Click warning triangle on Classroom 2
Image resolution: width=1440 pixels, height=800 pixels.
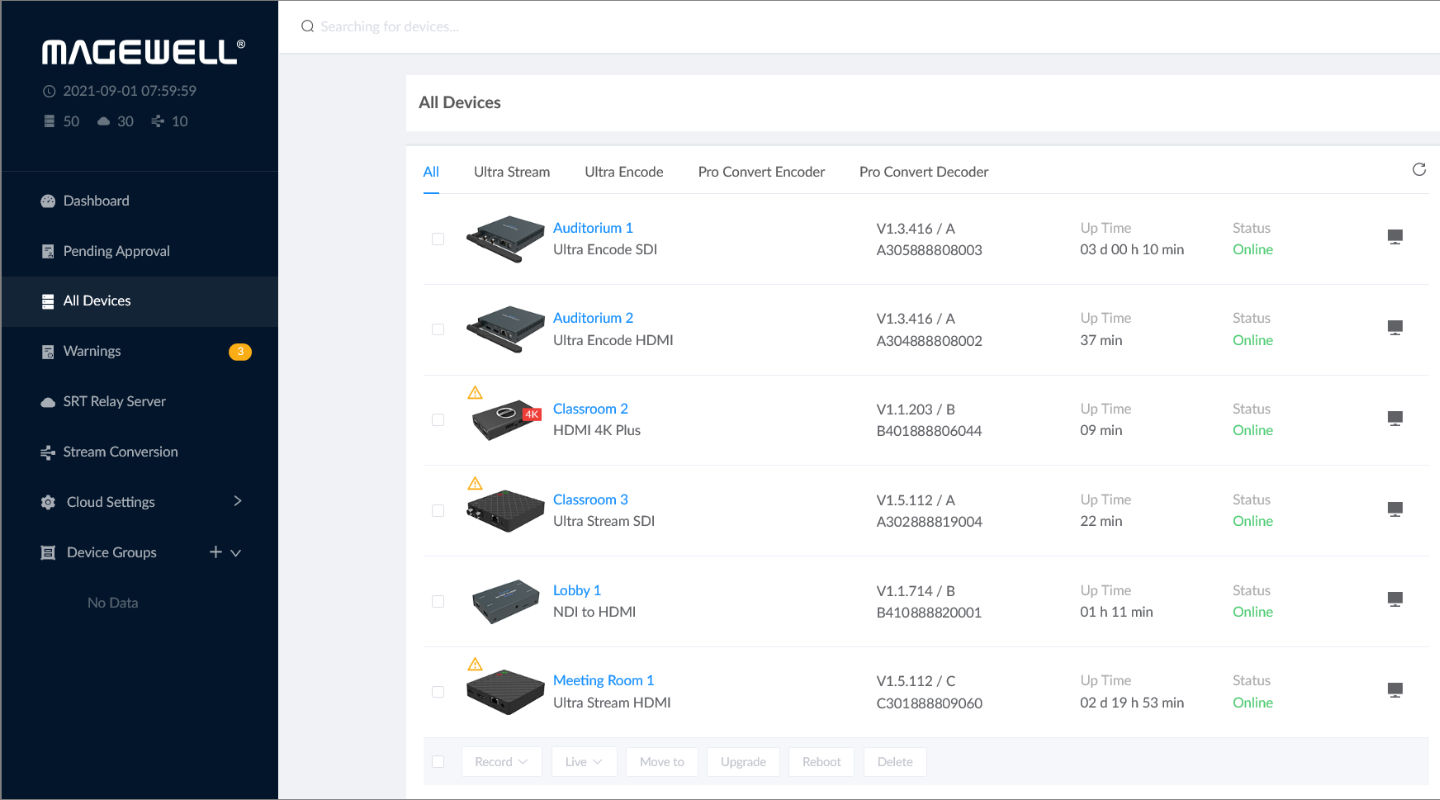pos(475,393)
